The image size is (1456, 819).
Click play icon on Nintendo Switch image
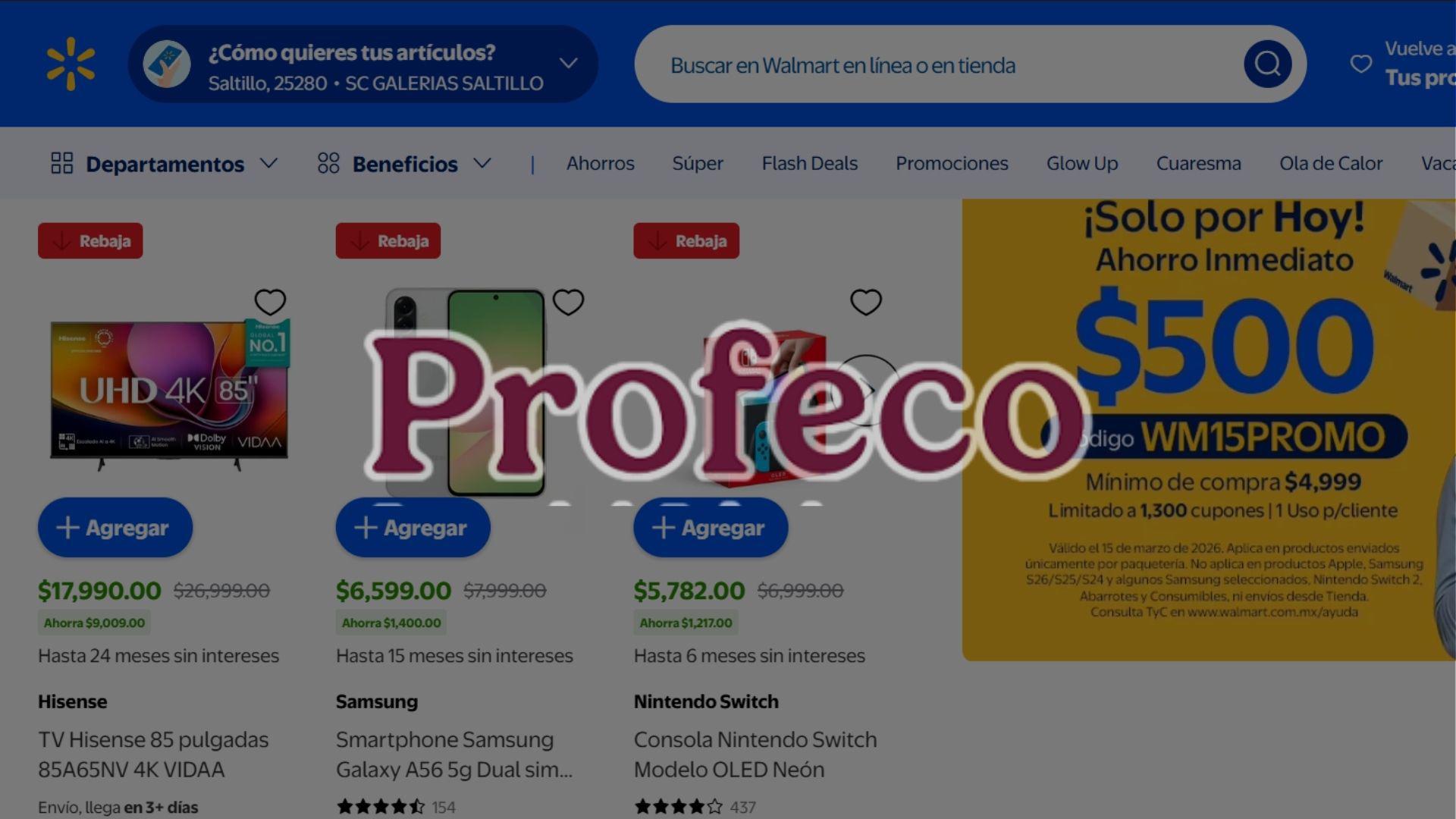[866, 391]
